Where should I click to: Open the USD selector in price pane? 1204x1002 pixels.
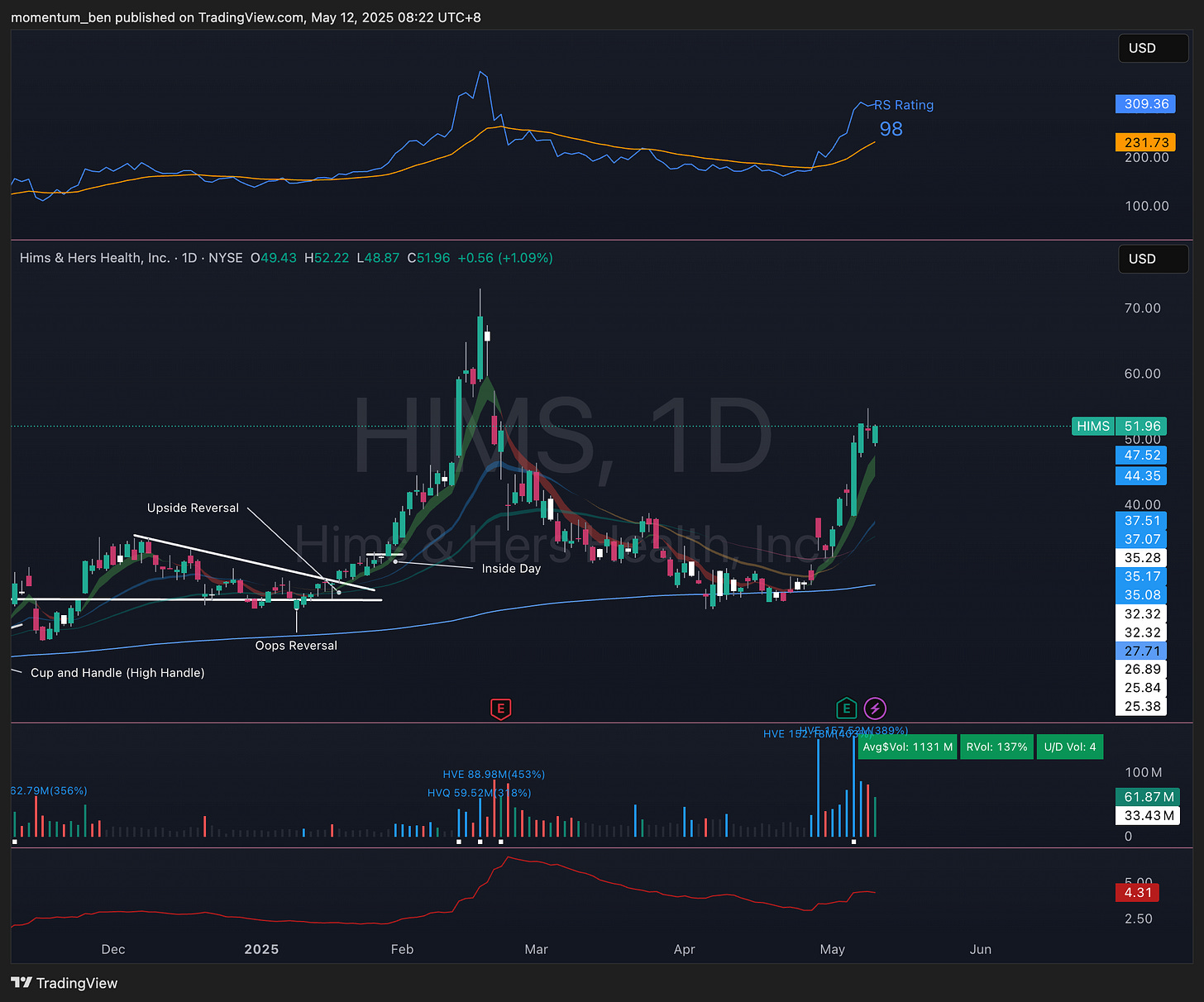point(1153,259)
